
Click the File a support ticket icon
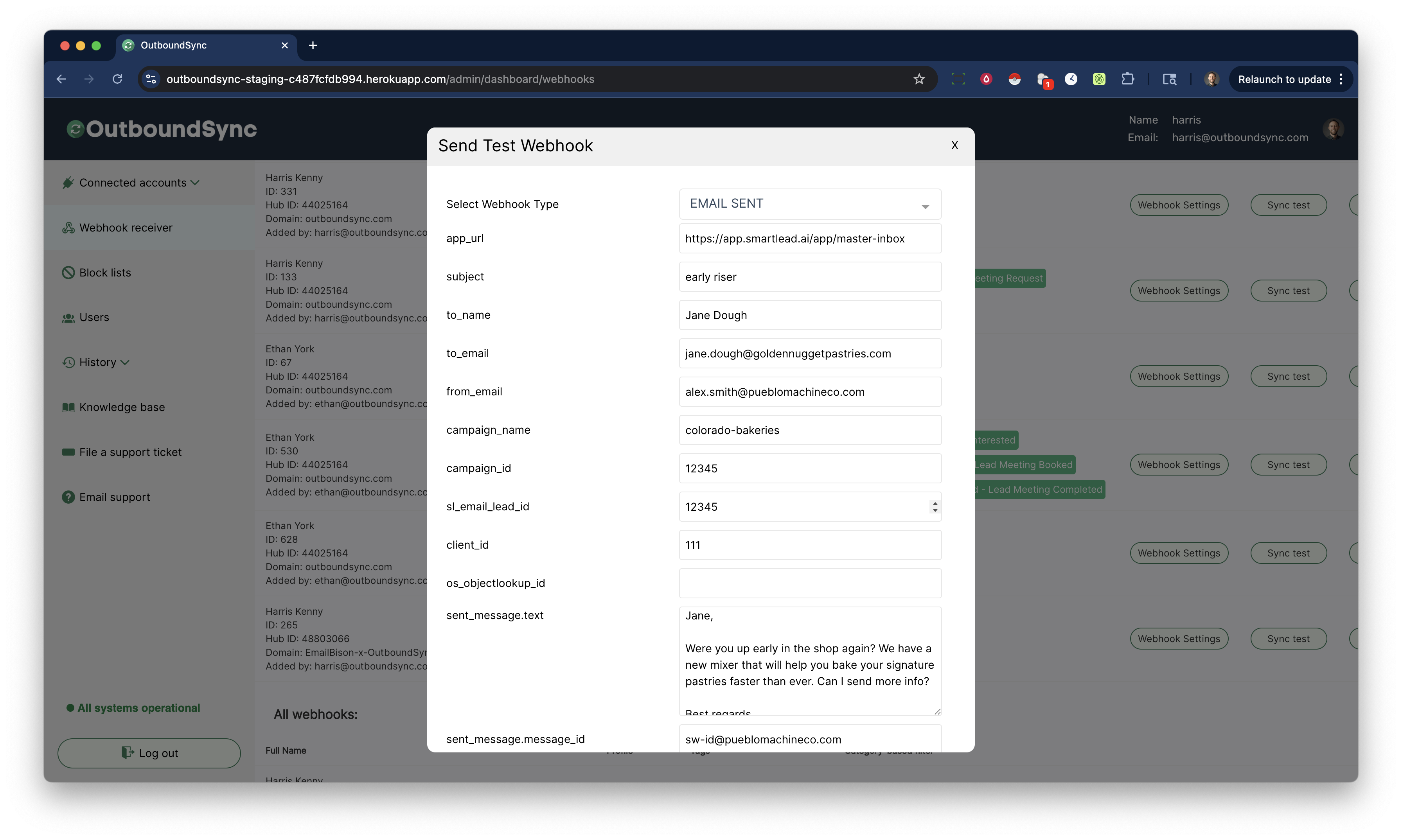point(68,452)
